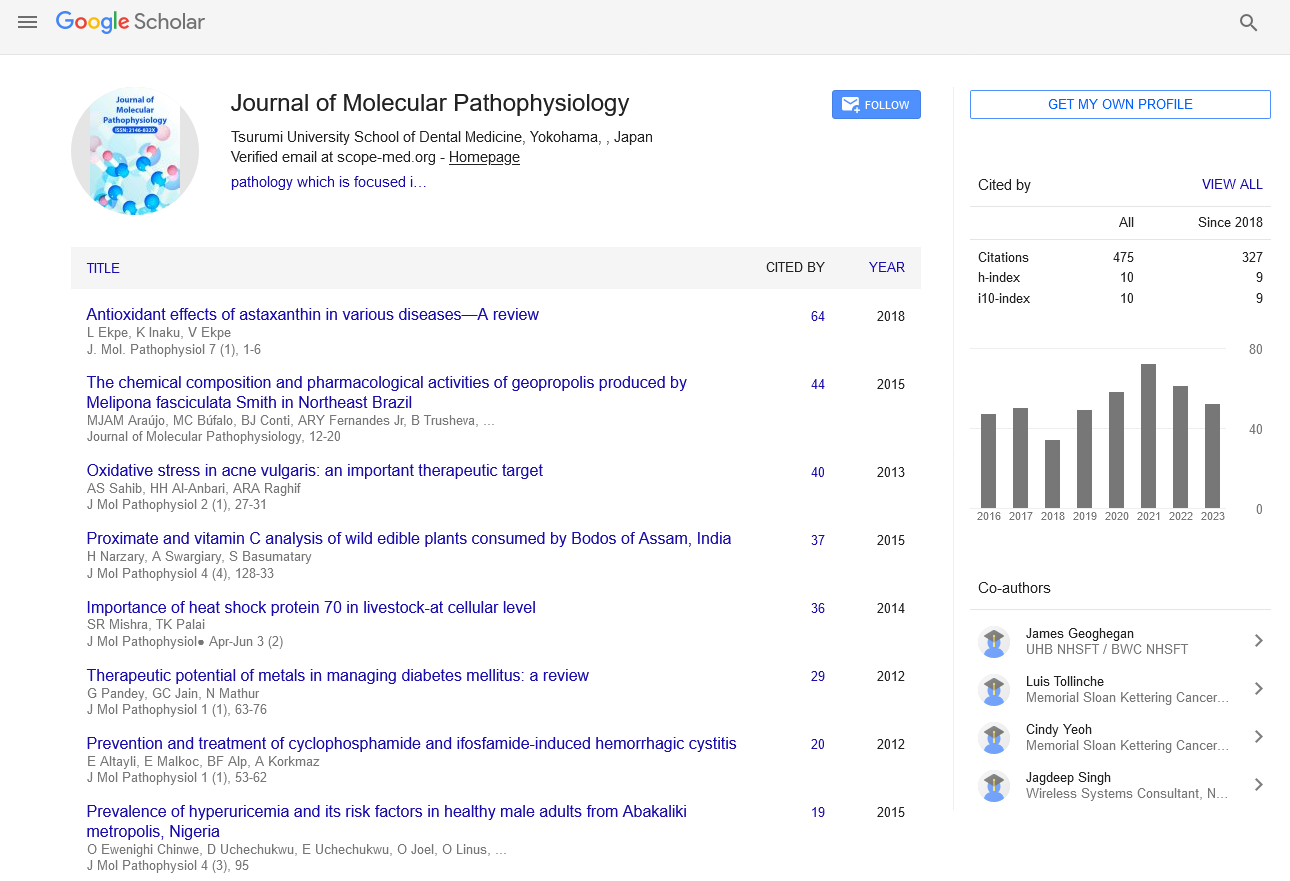Expand James Geoghegan co-author chevron
Viewport: 1290px width, 881px height.
point(1258,641)
